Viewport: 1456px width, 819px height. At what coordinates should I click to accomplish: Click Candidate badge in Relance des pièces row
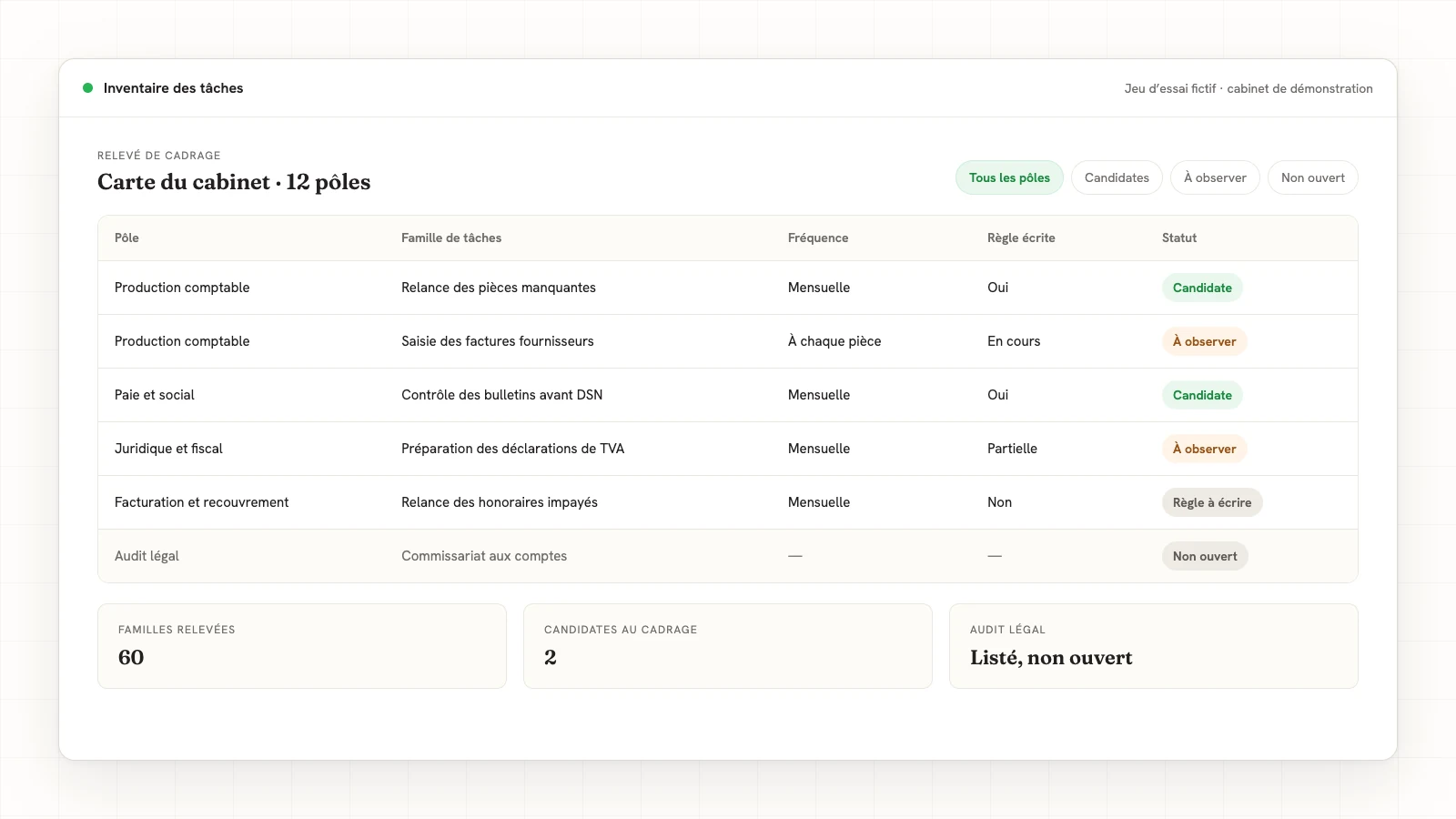1202,288
